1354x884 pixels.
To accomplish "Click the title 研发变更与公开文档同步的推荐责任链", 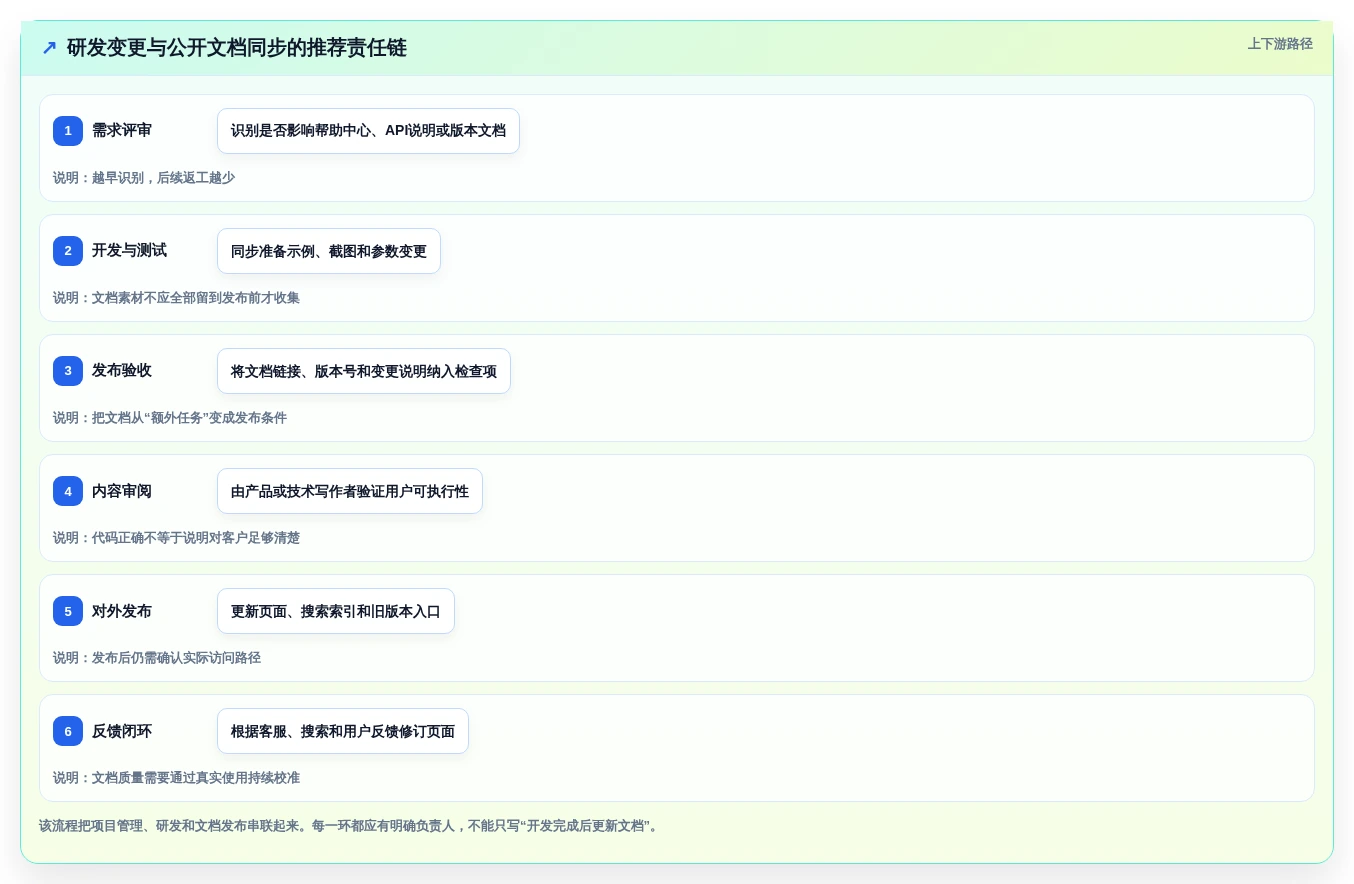I will click(237, 48).
